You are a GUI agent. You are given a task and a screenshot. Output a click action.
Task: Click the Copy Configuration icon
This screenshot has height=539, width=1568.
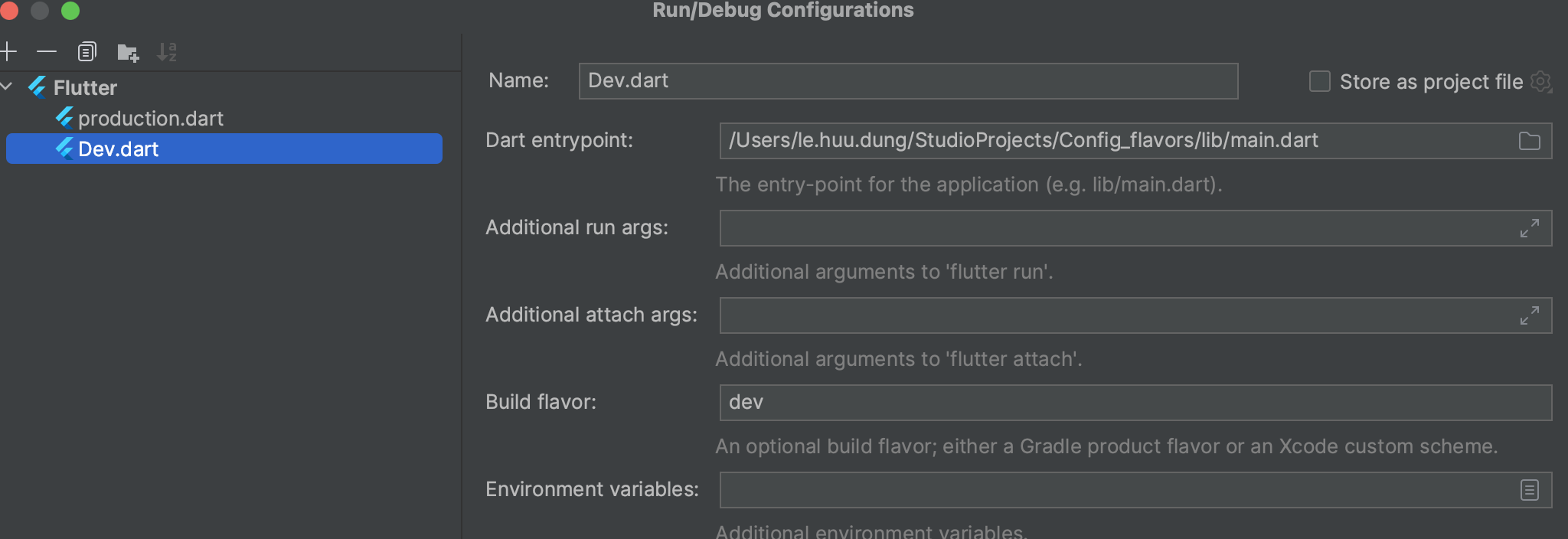pos(87,52)
